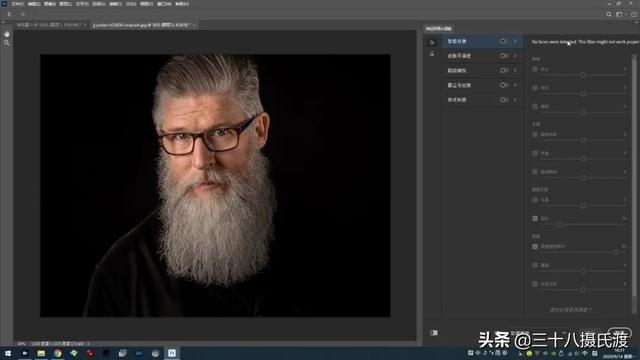Image resolution: width=640 pixels, height=360 pixels.
Task: Open the 图层(L) menu
Action: [x=66, y=4]
